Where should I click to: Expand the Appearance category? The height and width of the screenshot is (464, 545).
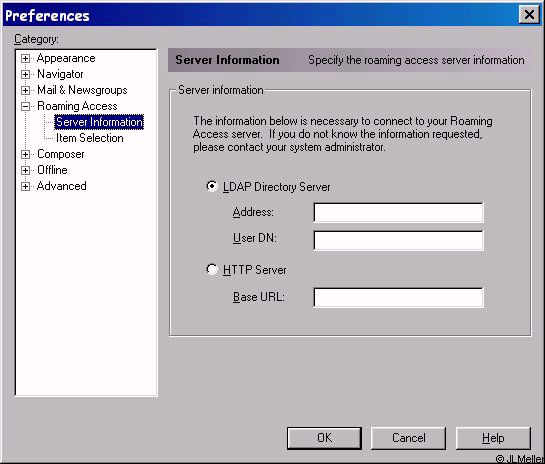(x=25, y=58)
